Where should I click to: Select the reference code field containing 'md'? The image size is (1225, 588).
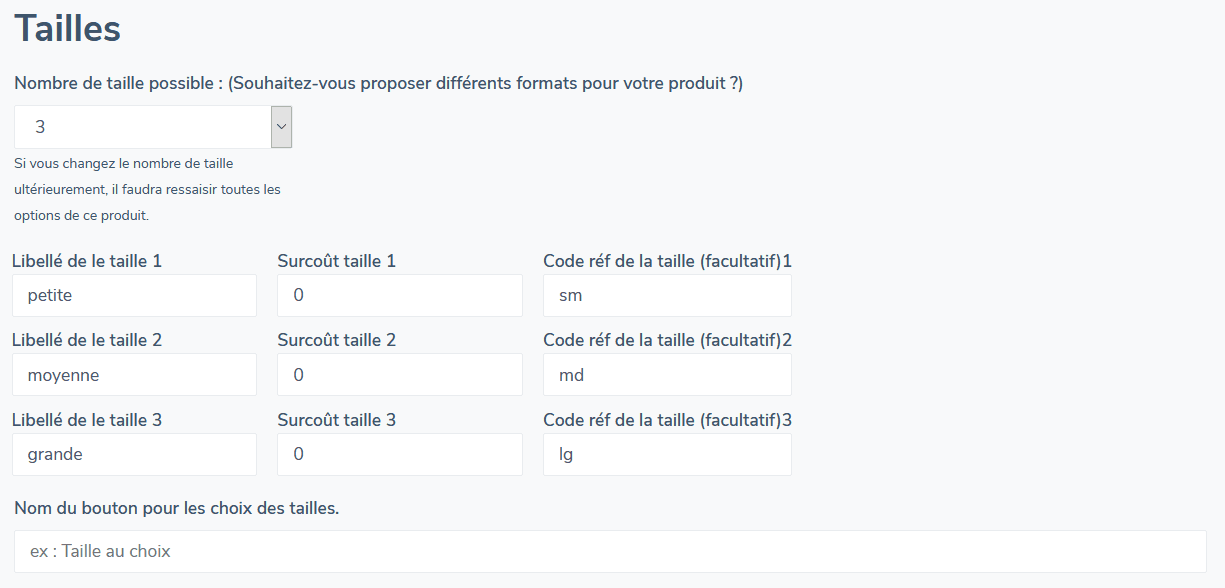tap(666, 374)
